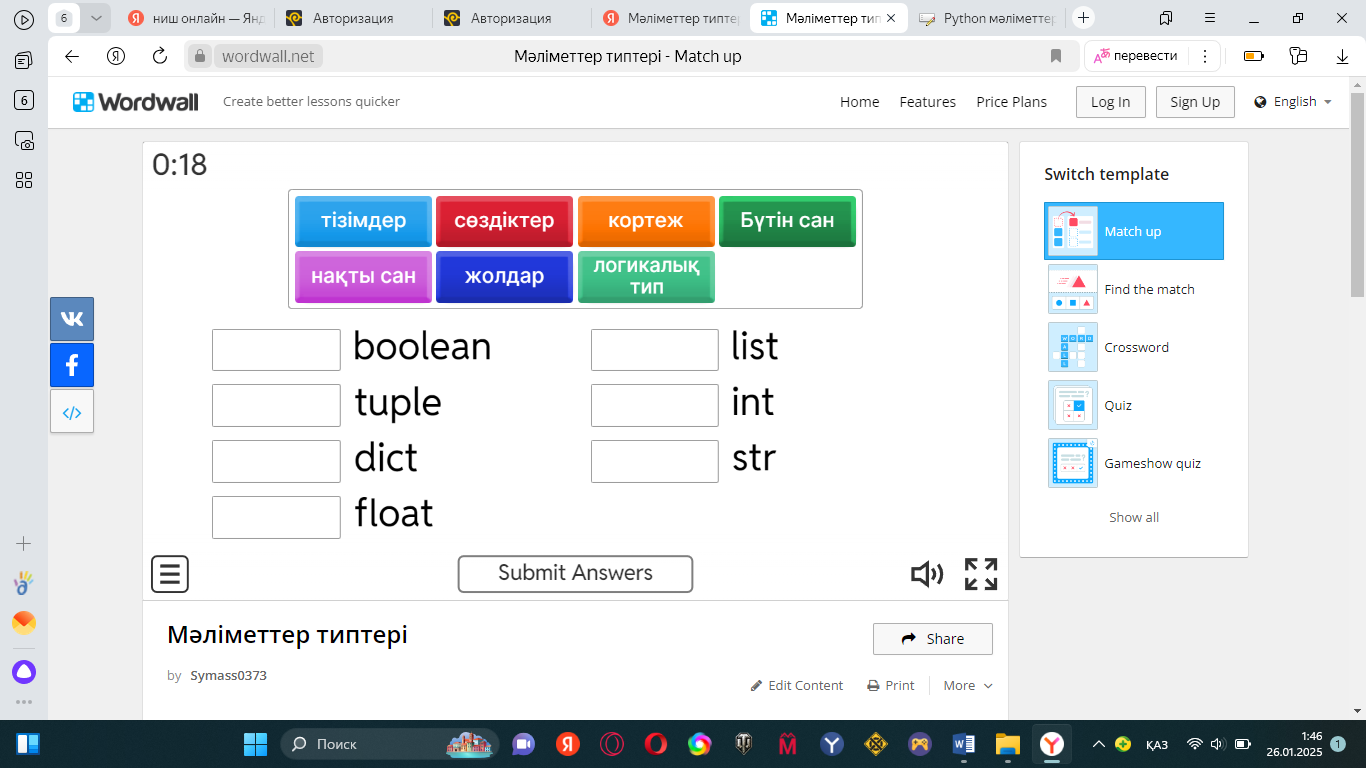This screenshot has height=768, width=1366.
Task: Click the power saving battery icon in browser toolbar
Action: [x=1254, y=56]
